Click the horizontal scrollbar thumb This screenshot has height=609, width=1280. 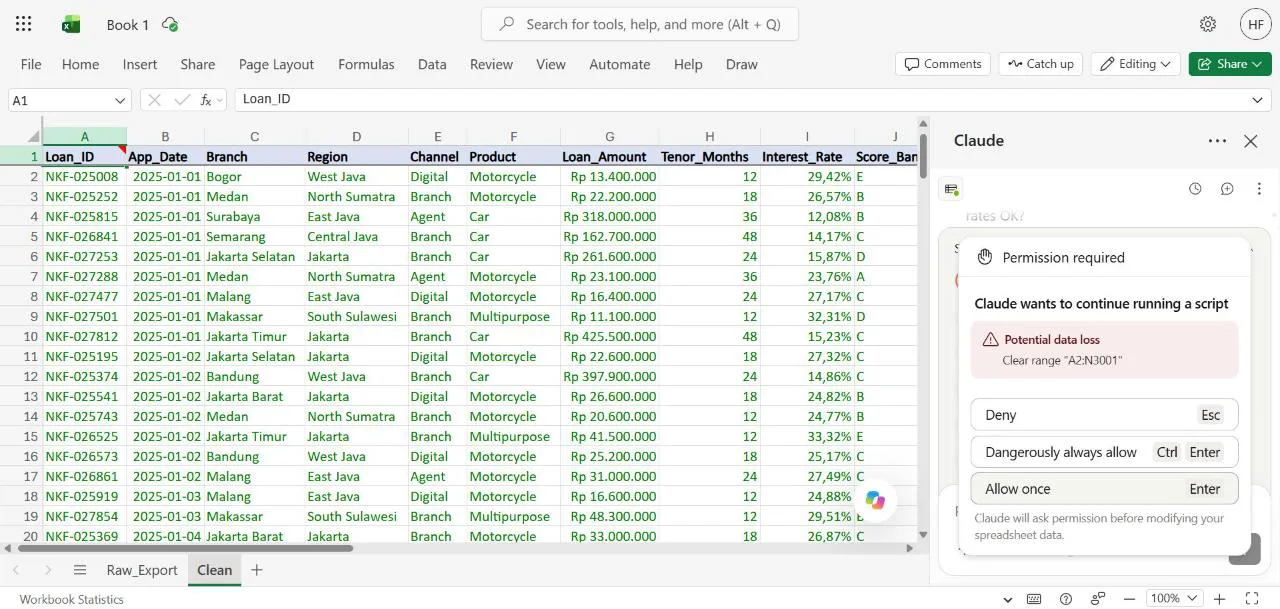(185, 548)
